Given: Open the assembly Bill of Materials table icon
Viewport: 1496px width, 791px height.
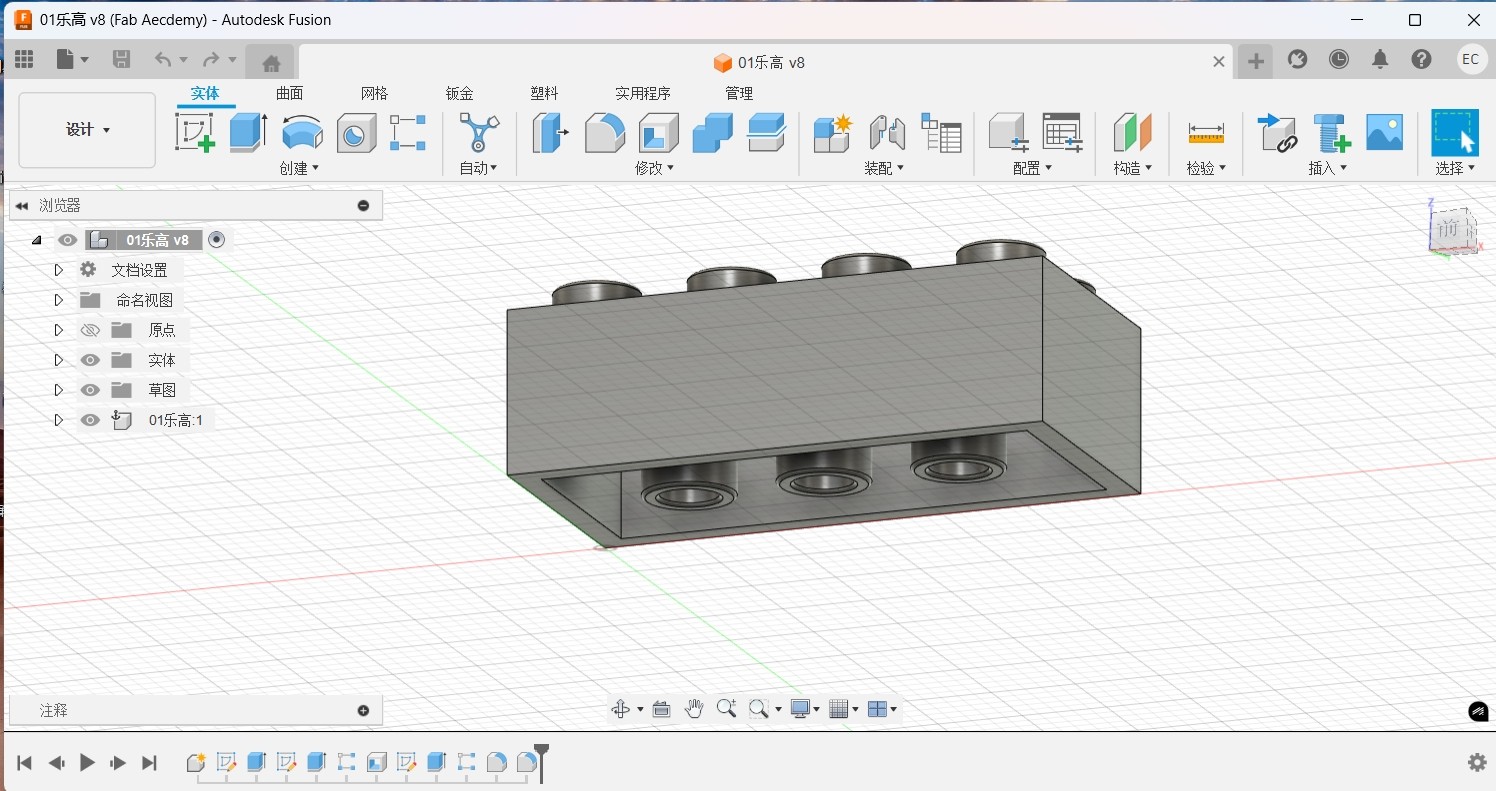Looking at the screenshot, I should coord(941,132).
